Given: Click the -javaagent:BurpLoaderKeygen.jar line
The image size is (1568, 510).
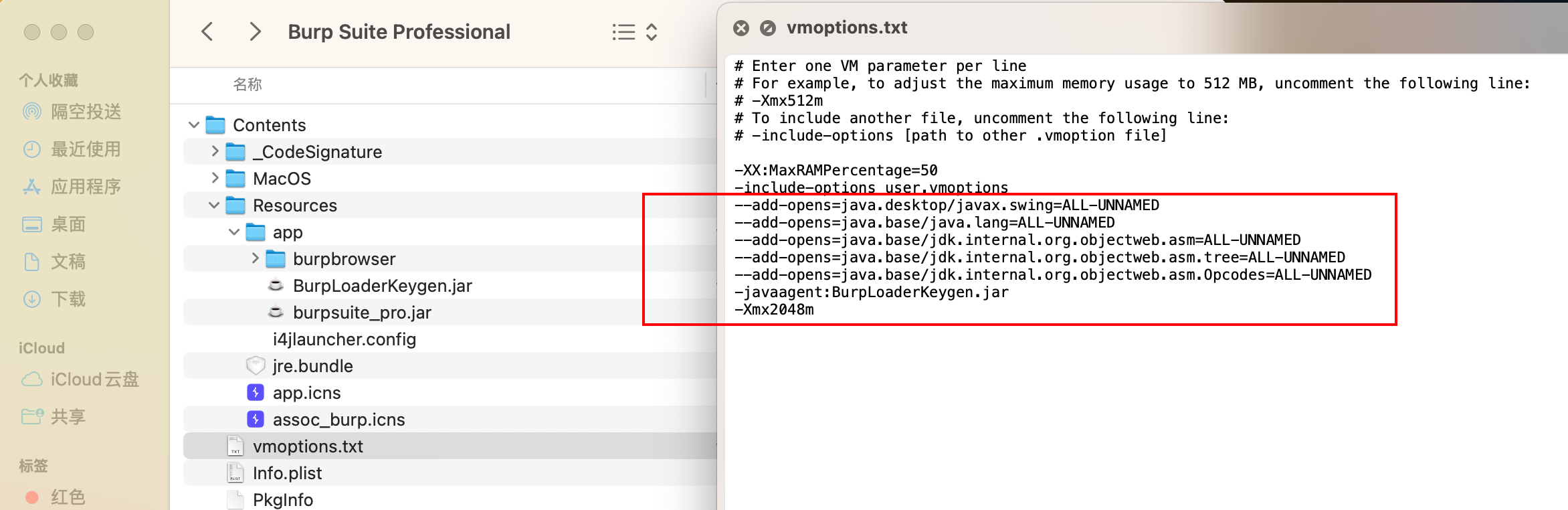Looking at the screenshot, I should [872, 292].
